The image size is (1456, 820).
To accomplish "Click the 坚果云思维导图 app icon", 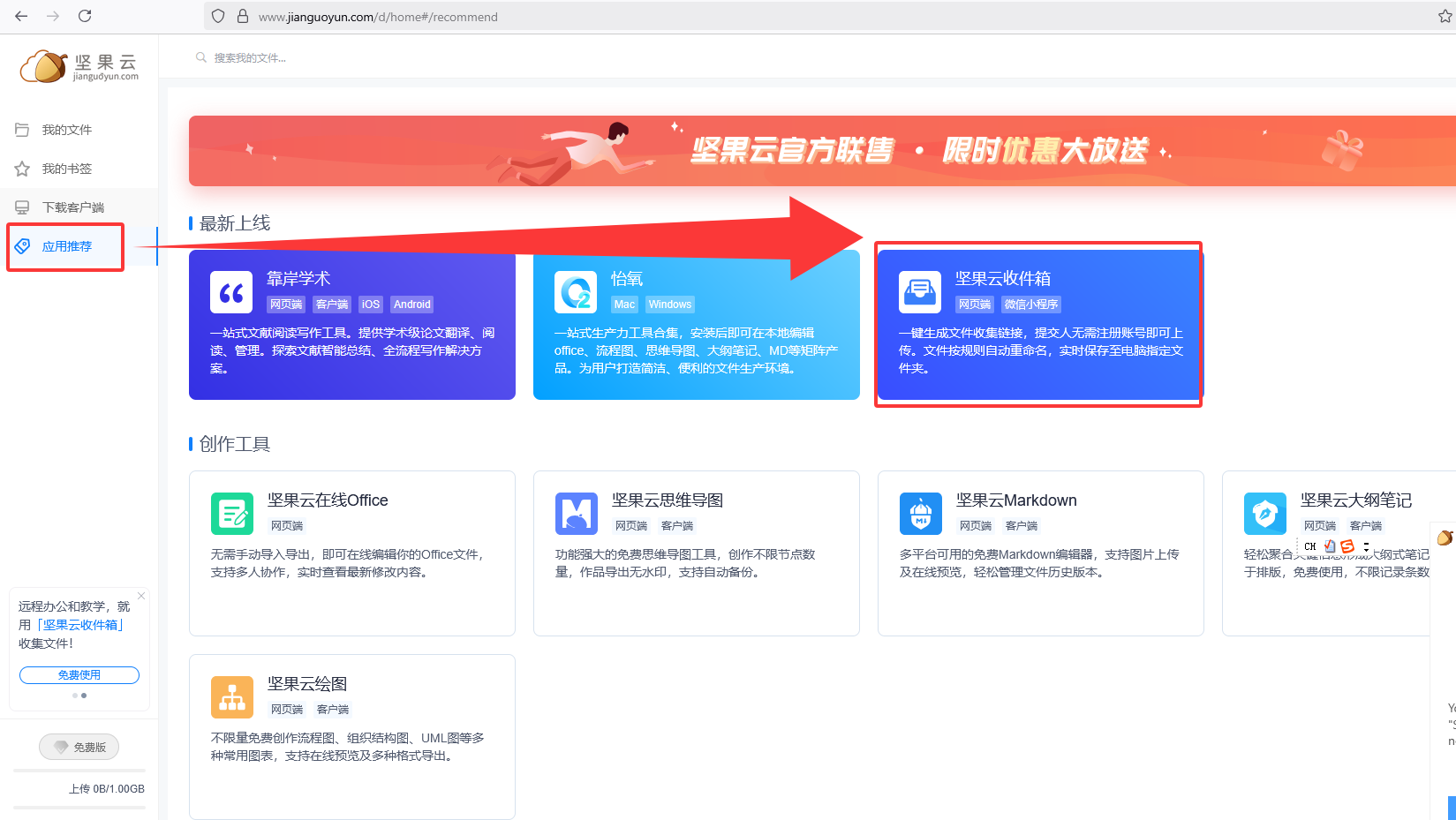I will point(577,514).
